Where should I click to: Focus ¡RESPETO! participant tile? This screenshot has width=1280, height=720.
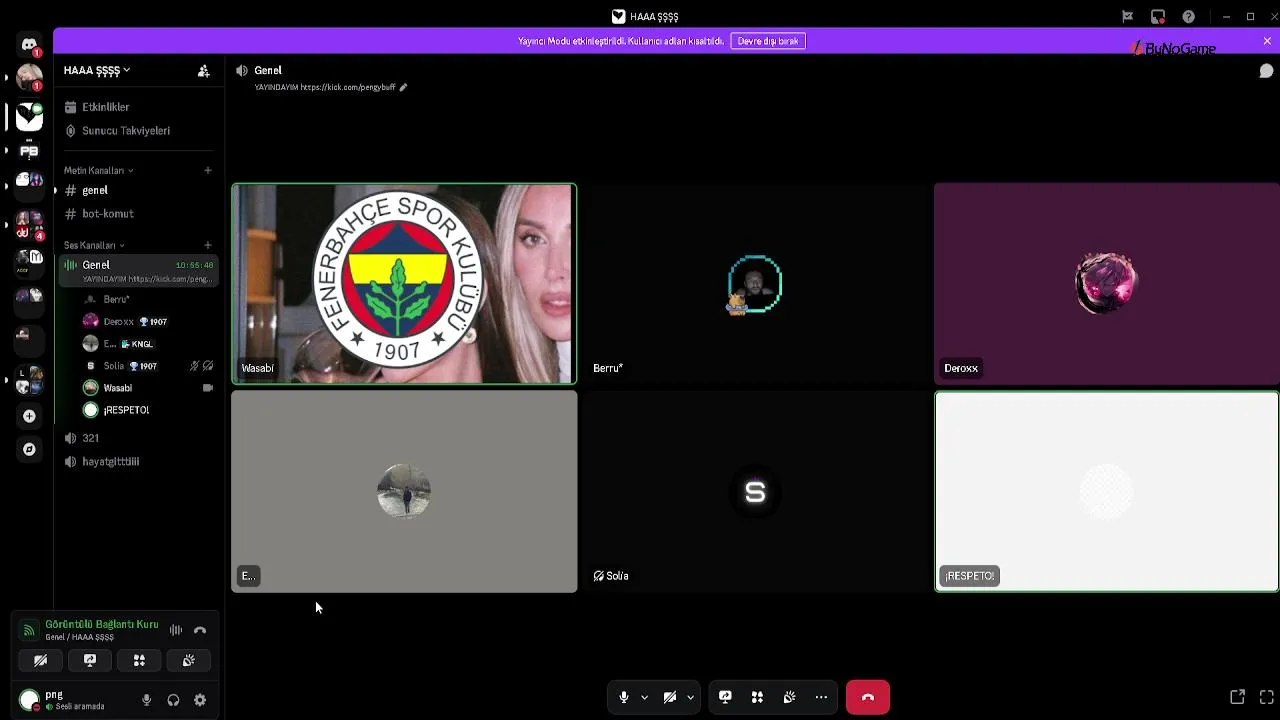1107,492
